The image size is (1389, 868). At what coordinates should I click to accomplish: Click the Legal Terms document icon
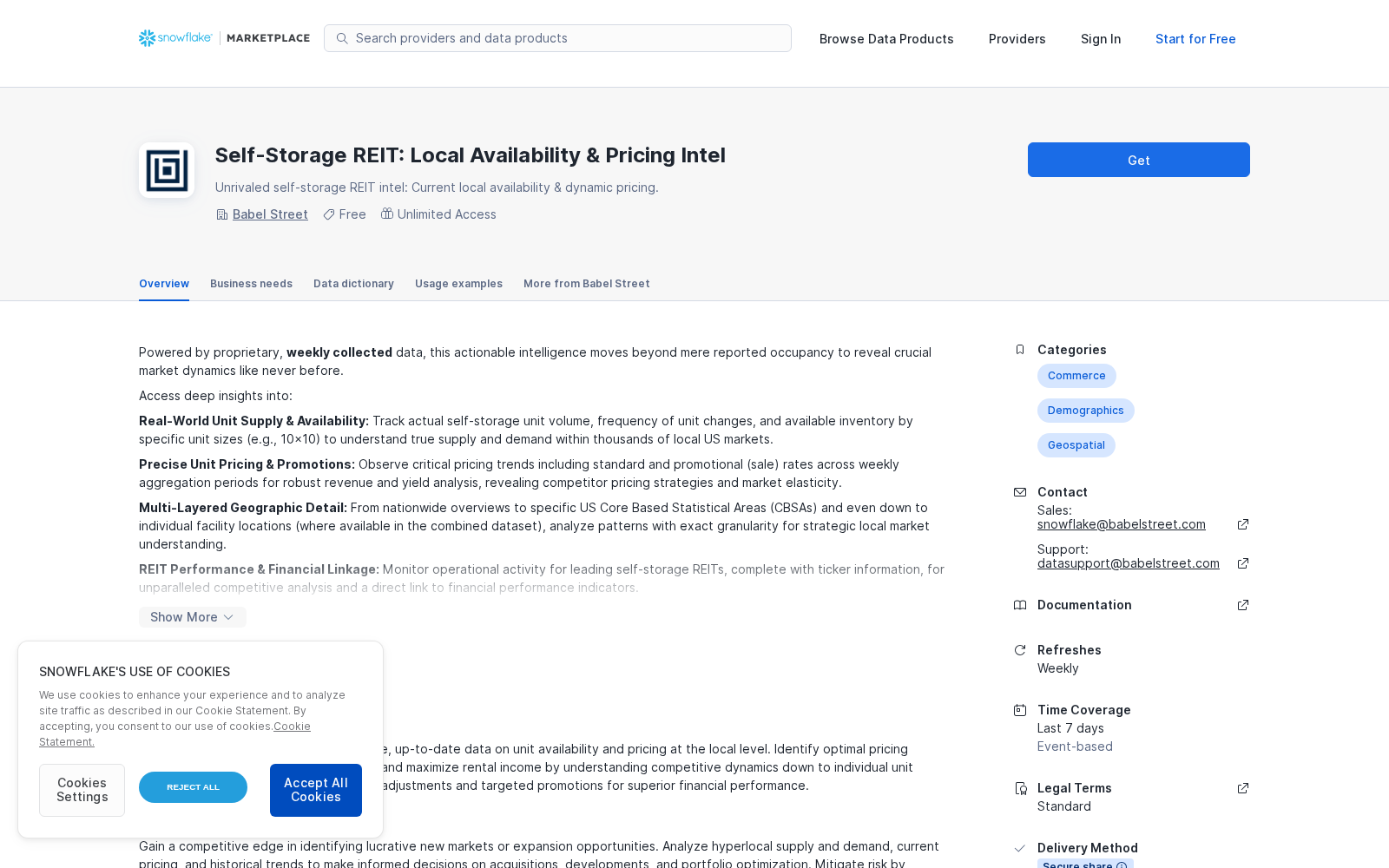(x=1020, y=788)
